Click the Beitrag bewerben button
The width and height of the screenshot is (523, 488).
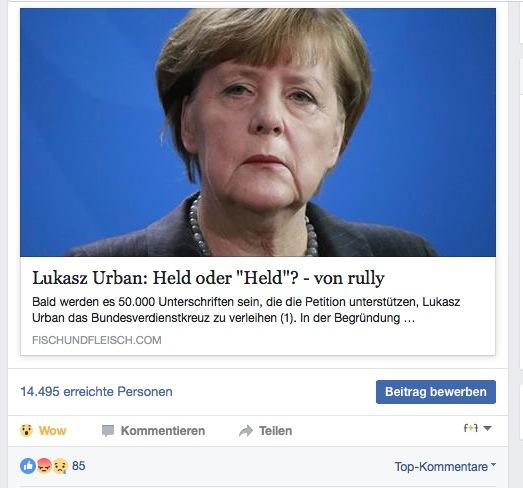click(x=436, y=392)
